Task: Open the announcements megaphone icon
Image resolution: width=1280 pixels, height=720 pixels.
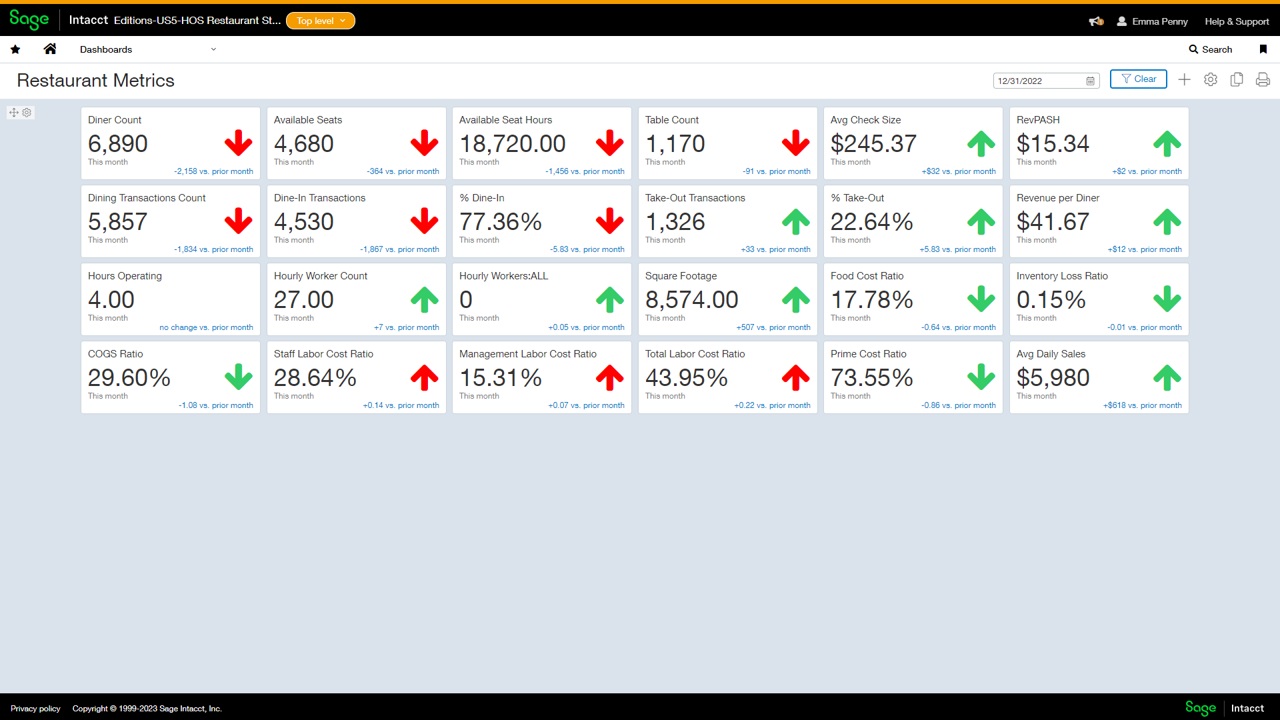Action: [x=1096, y=21]
